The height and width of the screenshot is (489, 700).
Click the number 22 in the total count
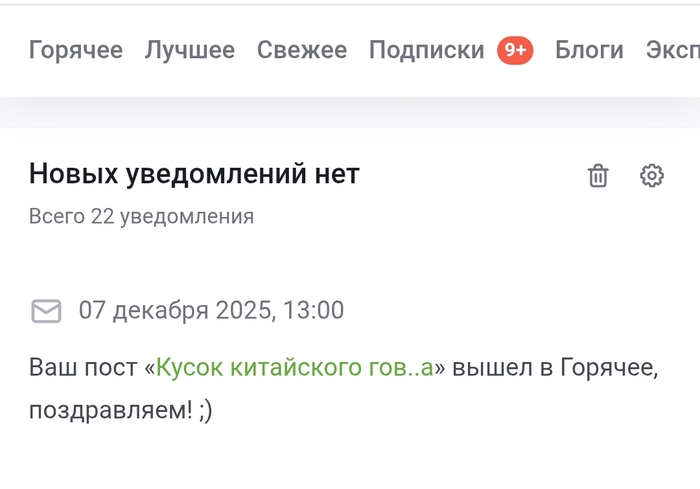coord(102,216)
